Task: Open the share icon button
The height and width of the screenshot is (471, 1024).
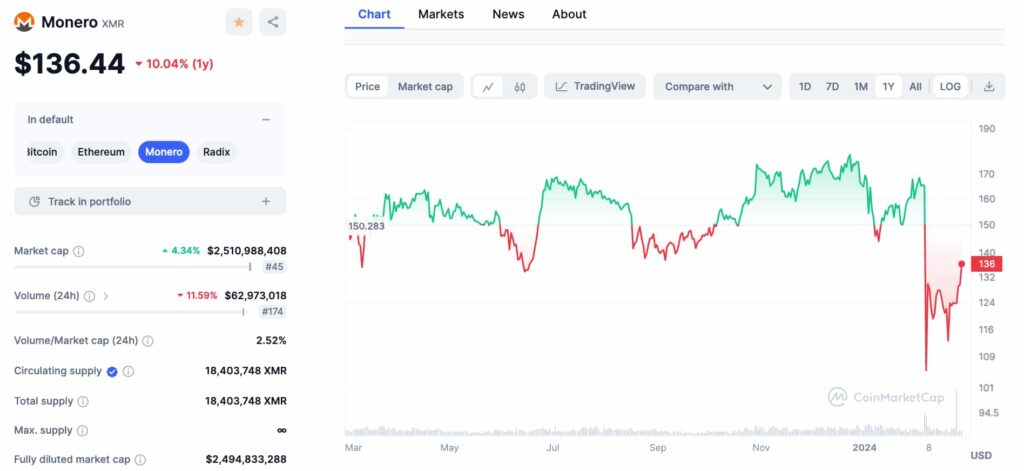Action: point(273,22)
